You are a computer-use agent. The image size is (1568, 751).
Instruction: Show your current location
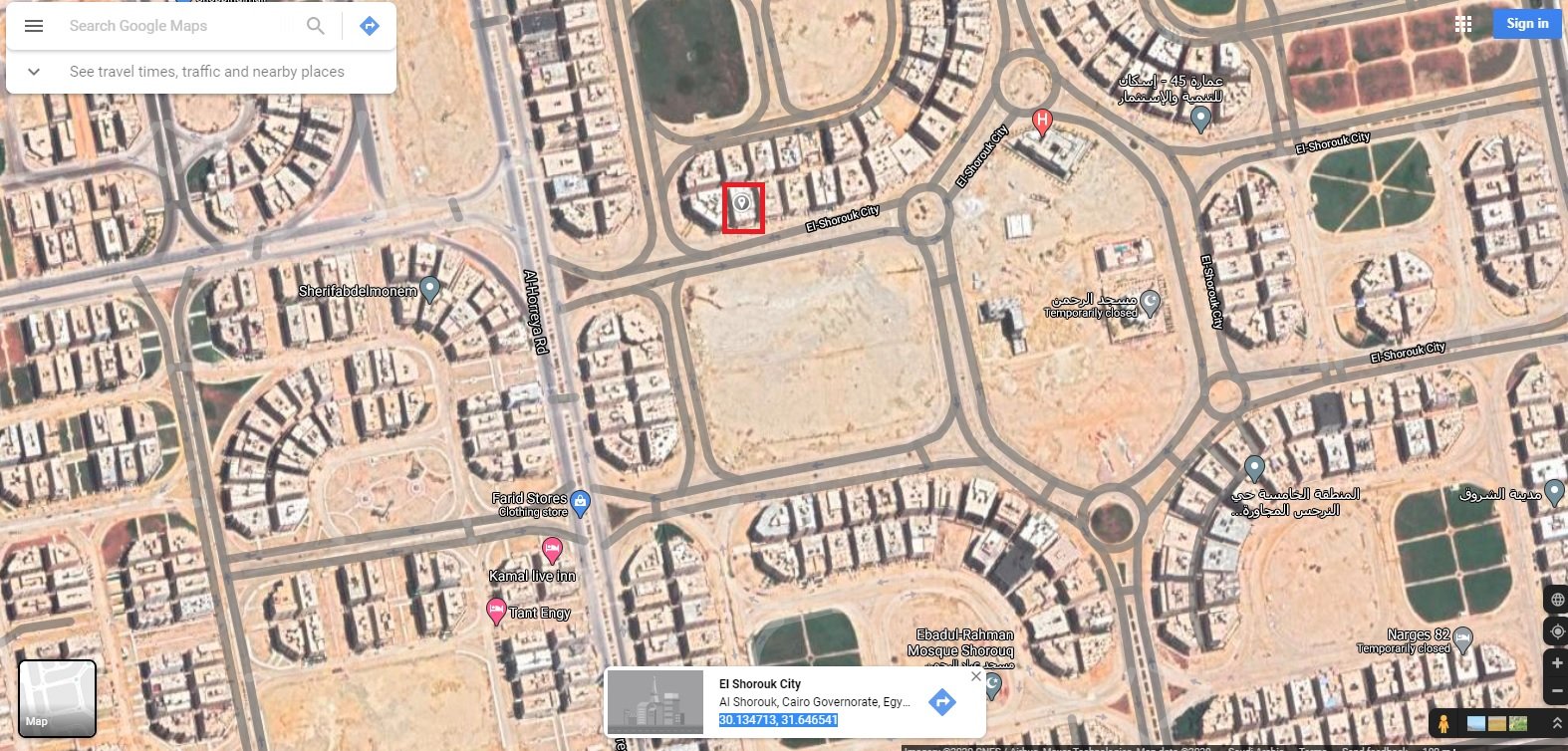pyautogui.click(x=1557, y=631)
